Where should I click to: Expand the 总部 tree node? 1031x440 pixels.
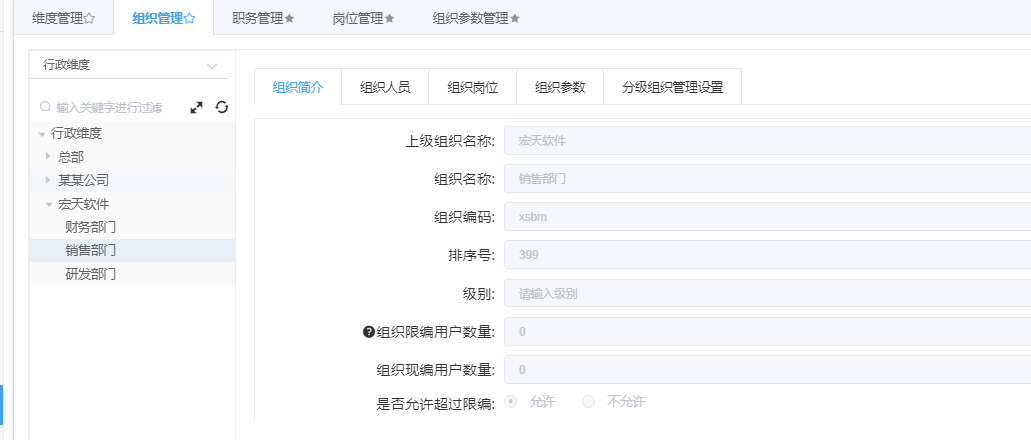pos(47,156)
